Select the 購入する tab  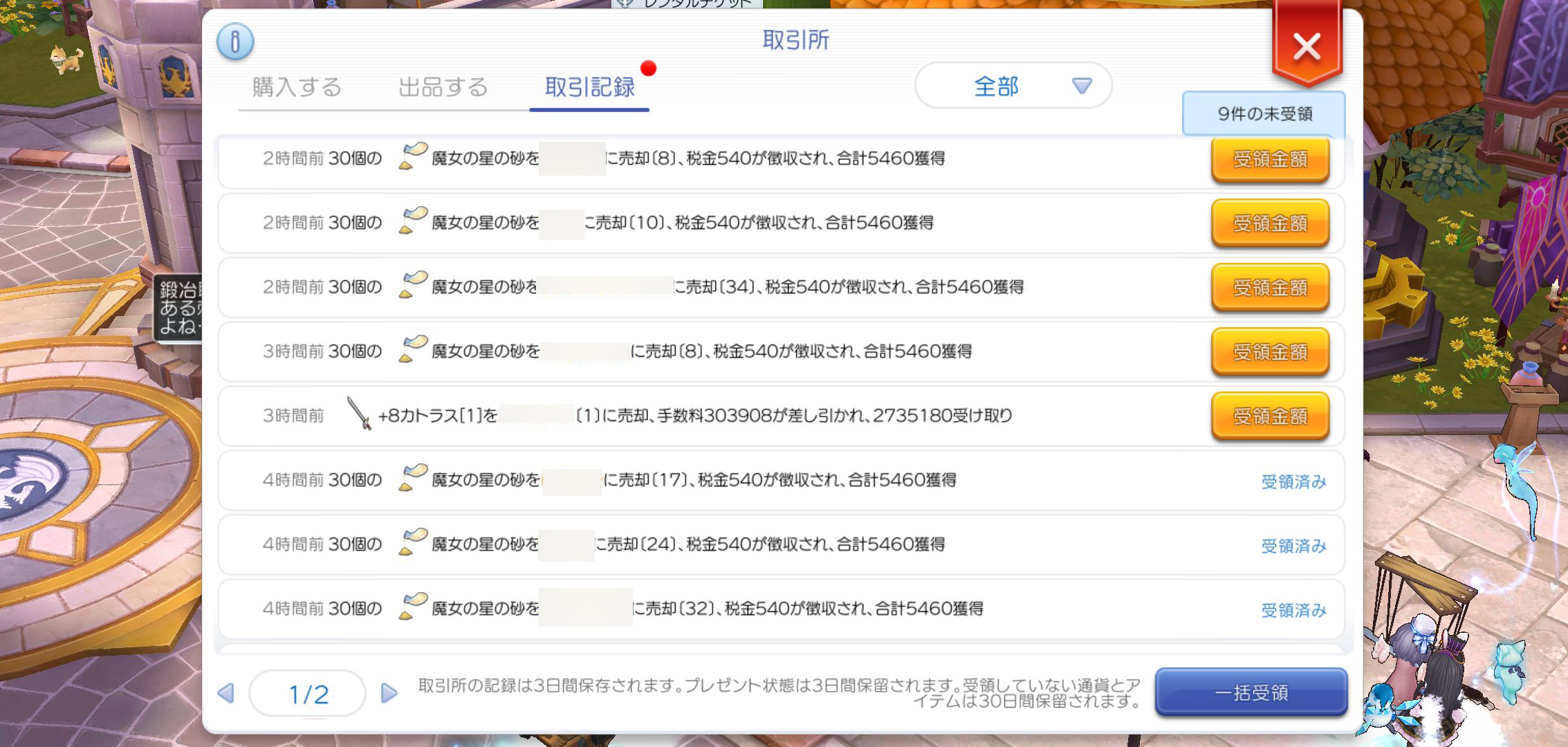(x=295, y=88)
